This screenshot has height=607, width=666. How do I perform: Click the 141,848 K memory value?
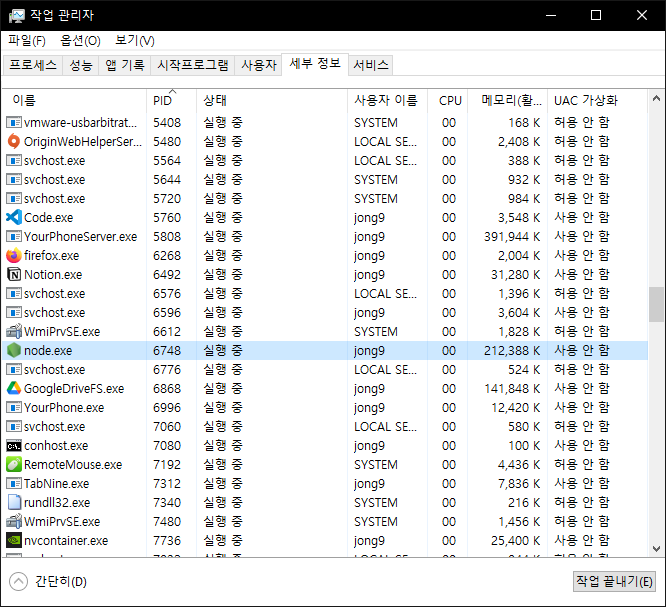(512, 388)
